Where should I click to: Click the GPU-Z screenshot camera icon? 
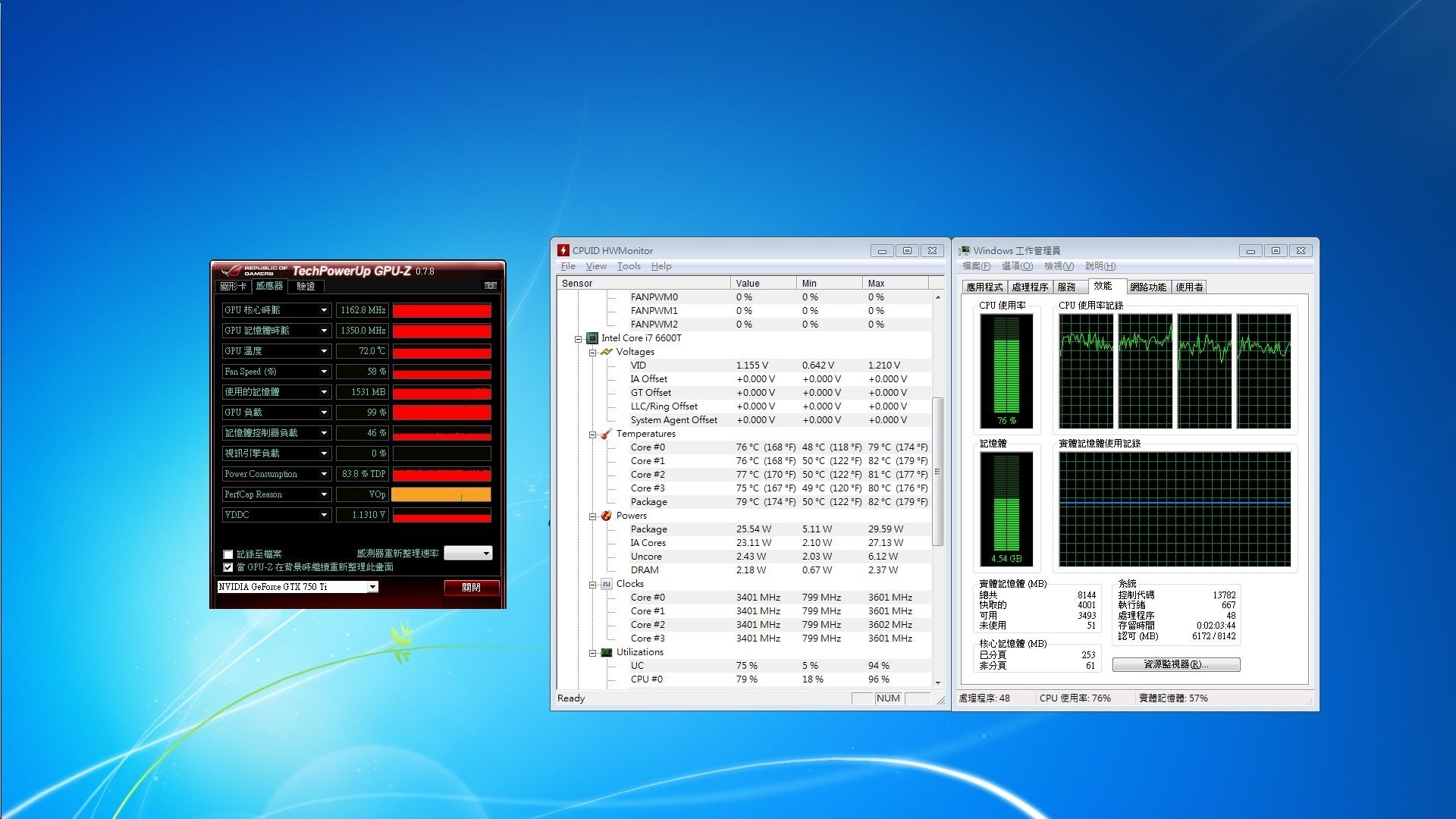pos(491,286)
